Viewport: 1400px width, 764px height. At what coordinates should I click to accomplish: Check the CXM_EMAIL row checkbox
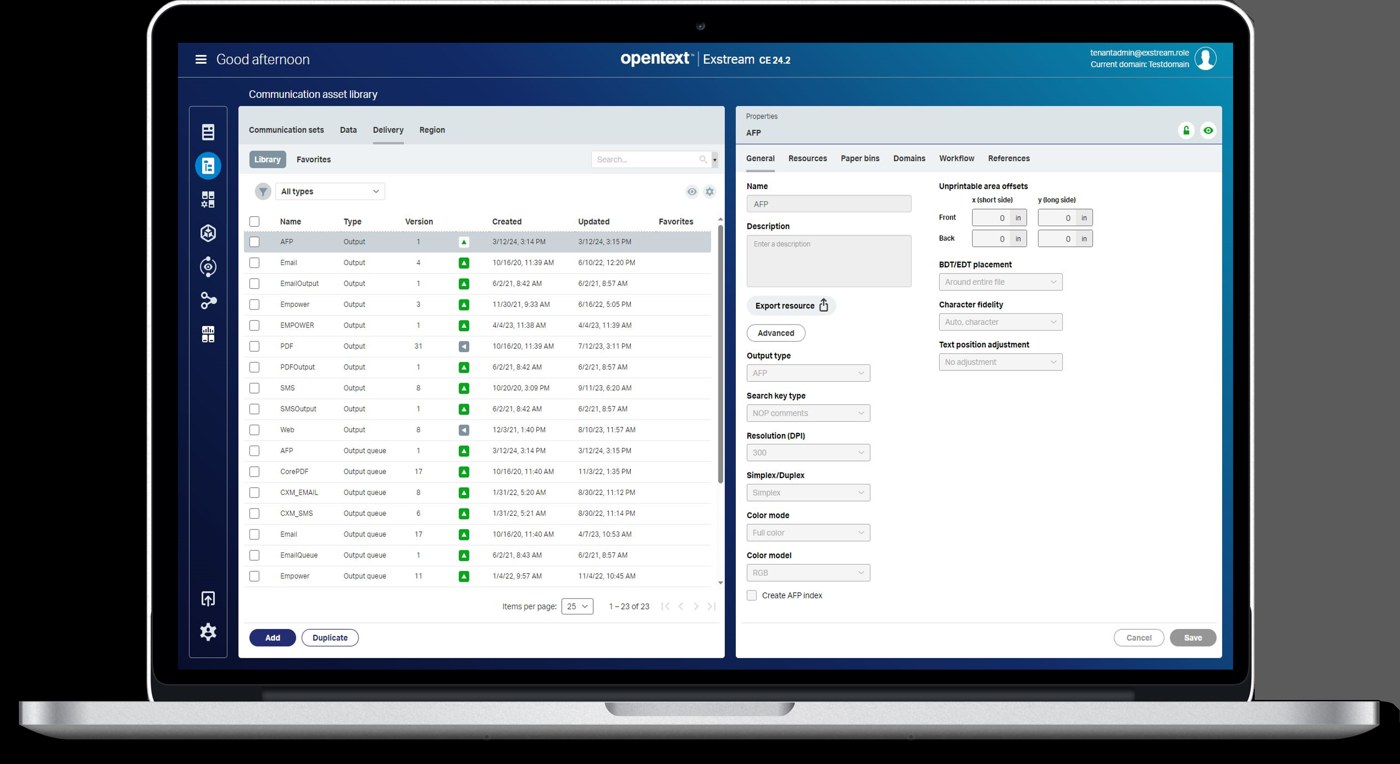pos(254,493)
